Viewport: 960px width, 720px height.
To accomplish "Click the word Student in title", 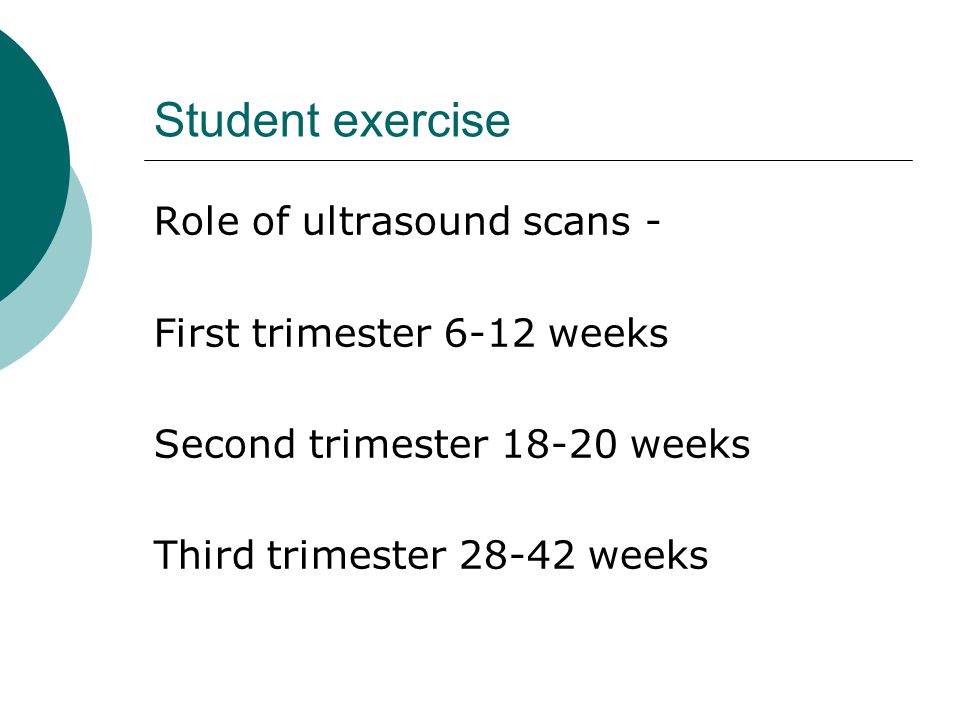I will click(237, 119).
